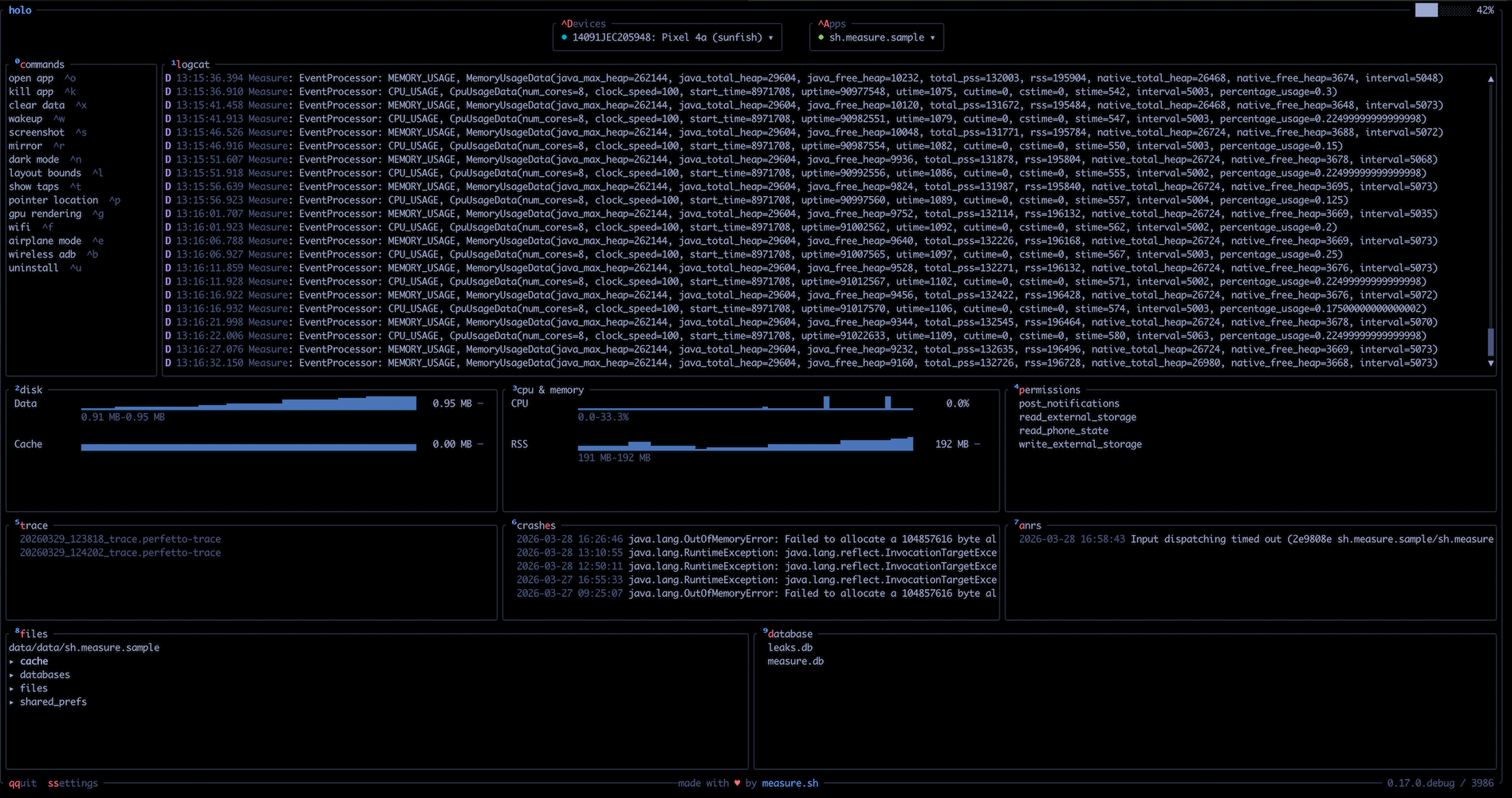This screenshot has height=798, width=1512.
Task: Toggle 'wireless adb' command
Action: point(53,254)
